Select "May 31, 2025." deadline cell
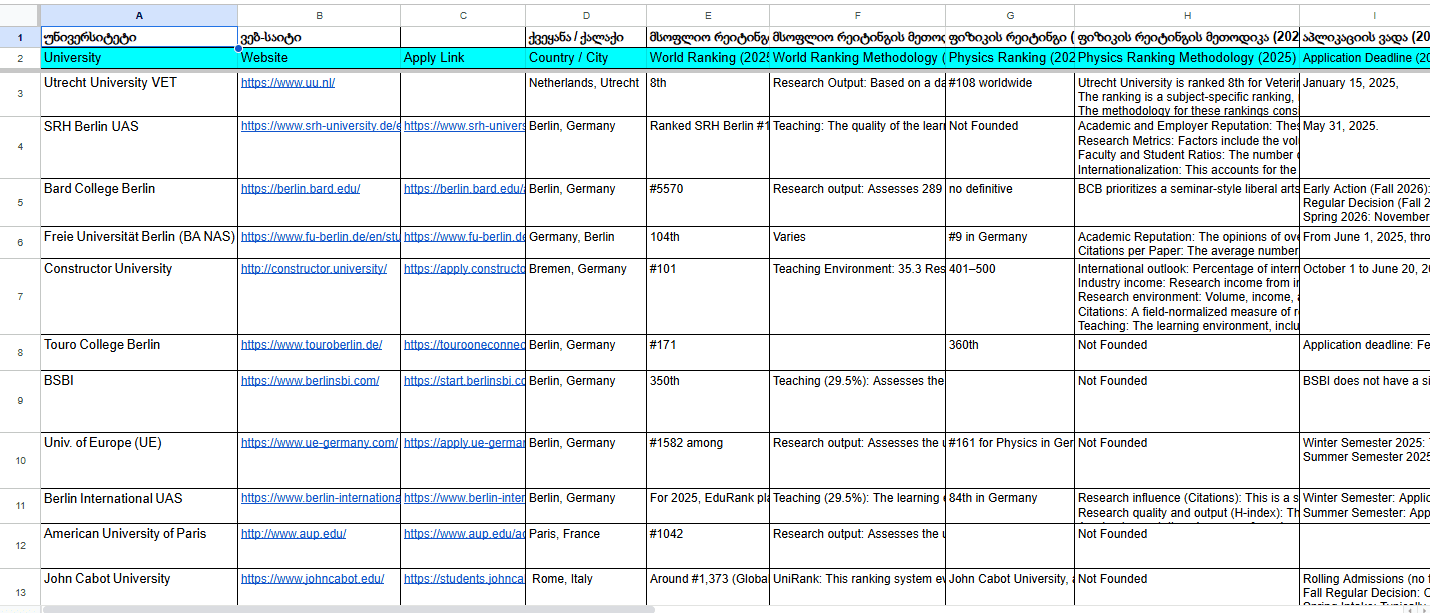 [x=1365, y=148]
